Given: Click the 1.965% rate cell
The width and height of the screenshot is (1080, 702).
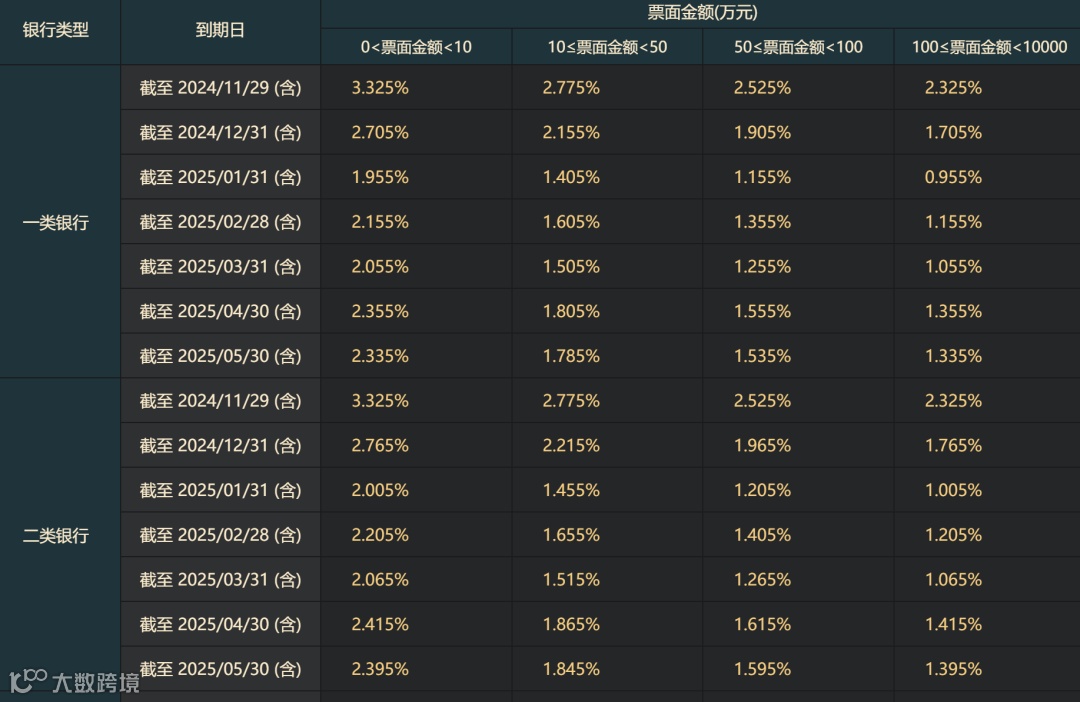Looking at the screenshot, I should tap(762, 445).
